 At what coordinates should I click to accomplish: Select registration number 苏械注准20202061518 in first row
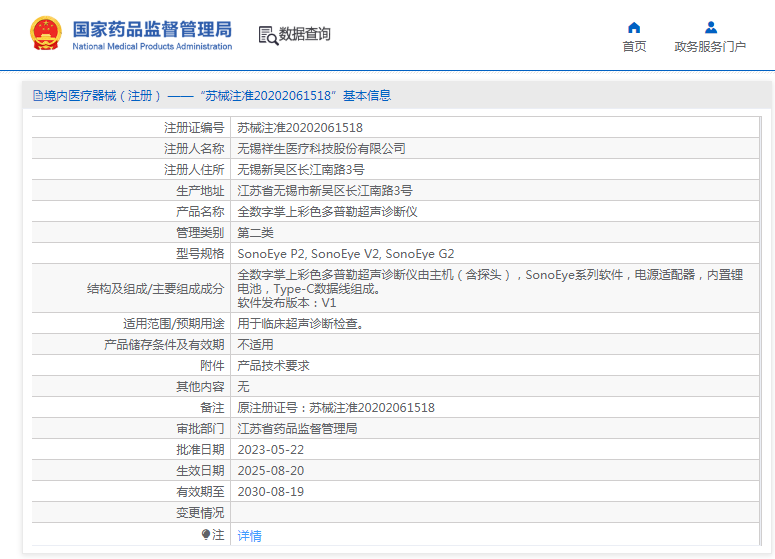point(300,128)
